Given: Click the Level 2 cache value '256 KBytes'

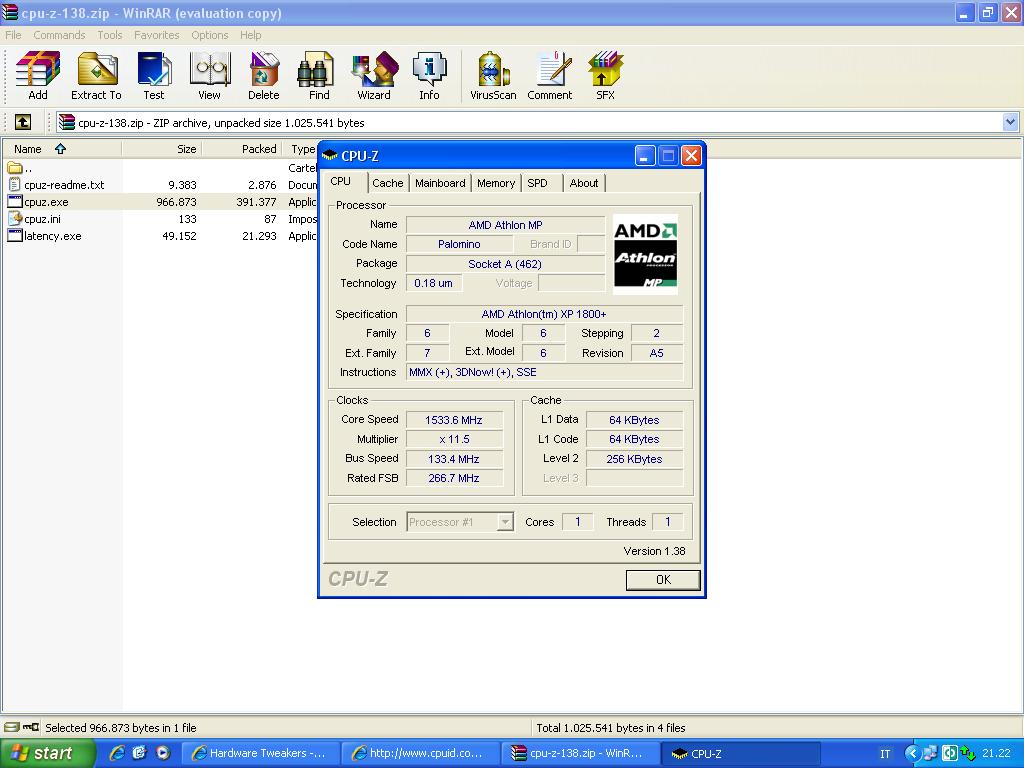Looking at the screenshot, I should (x=634, y=458).
